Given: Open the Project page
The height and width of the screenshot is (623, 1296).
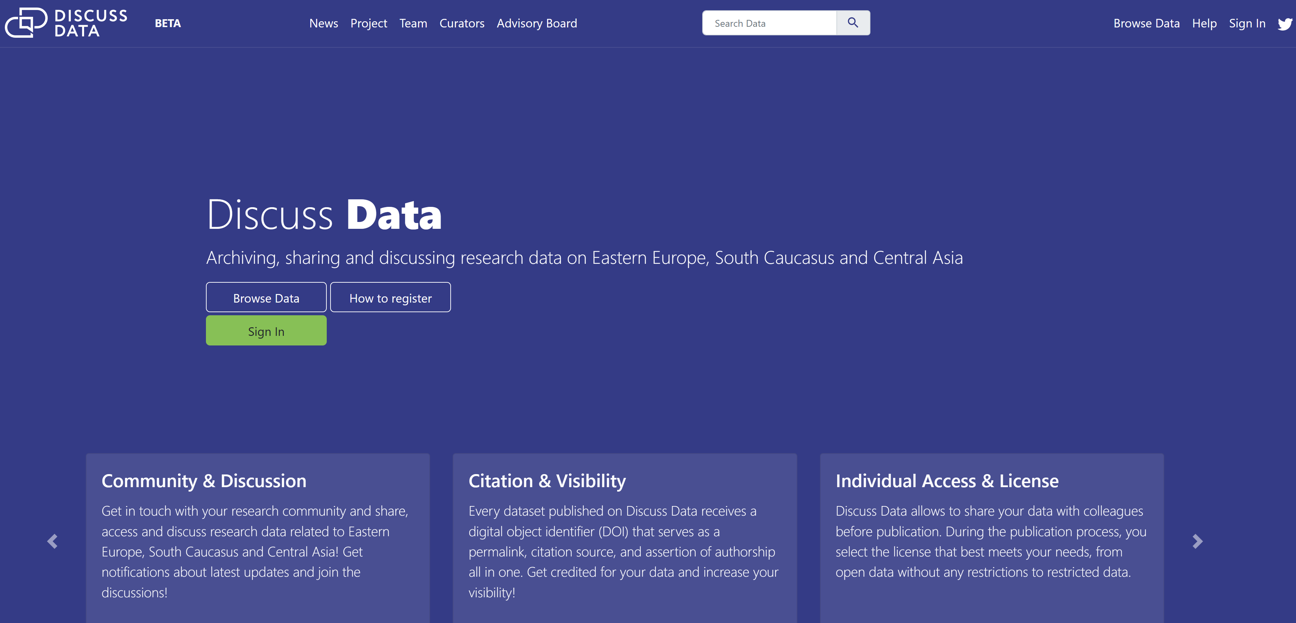Looking at the screenshot, I should point(368,23).
